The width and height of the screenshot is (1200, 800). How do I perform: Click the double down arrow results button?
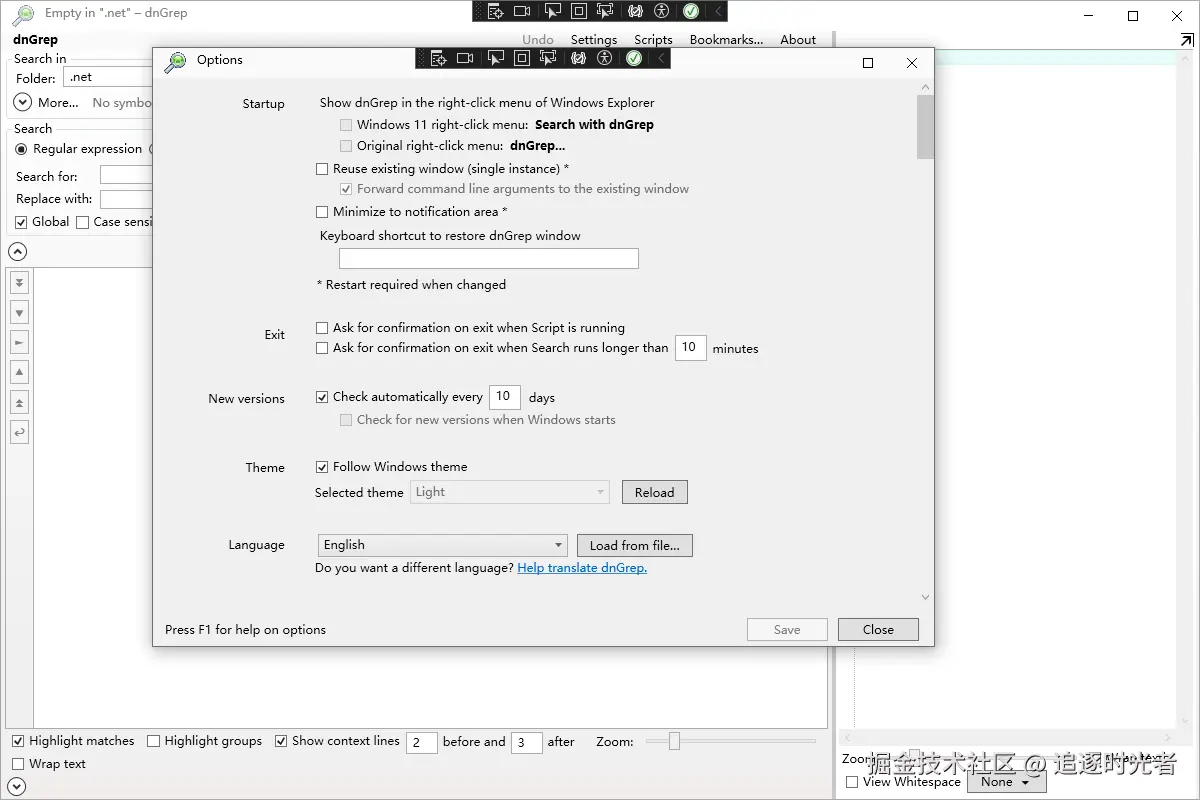pyautogui.click(x=19, y=283)
